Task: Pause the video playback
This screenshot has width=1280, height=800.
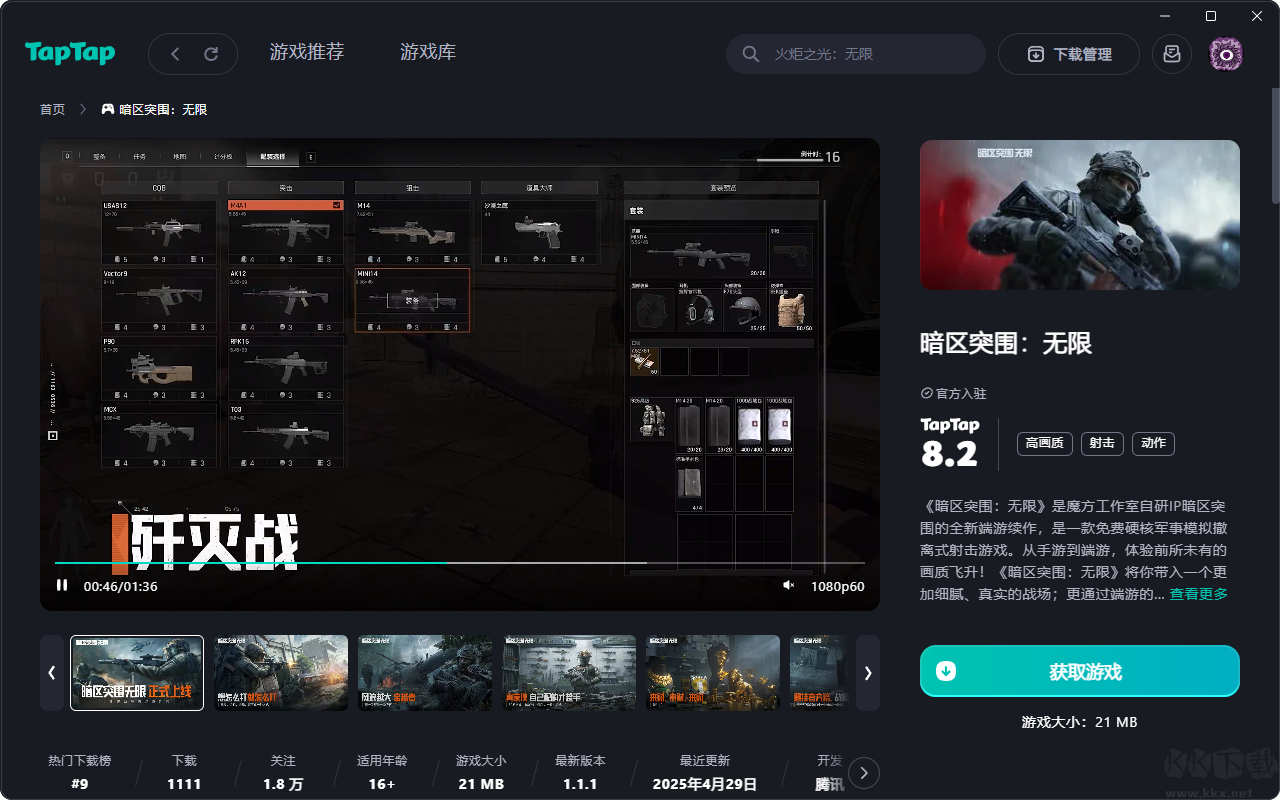Action: tap(62, 586)
